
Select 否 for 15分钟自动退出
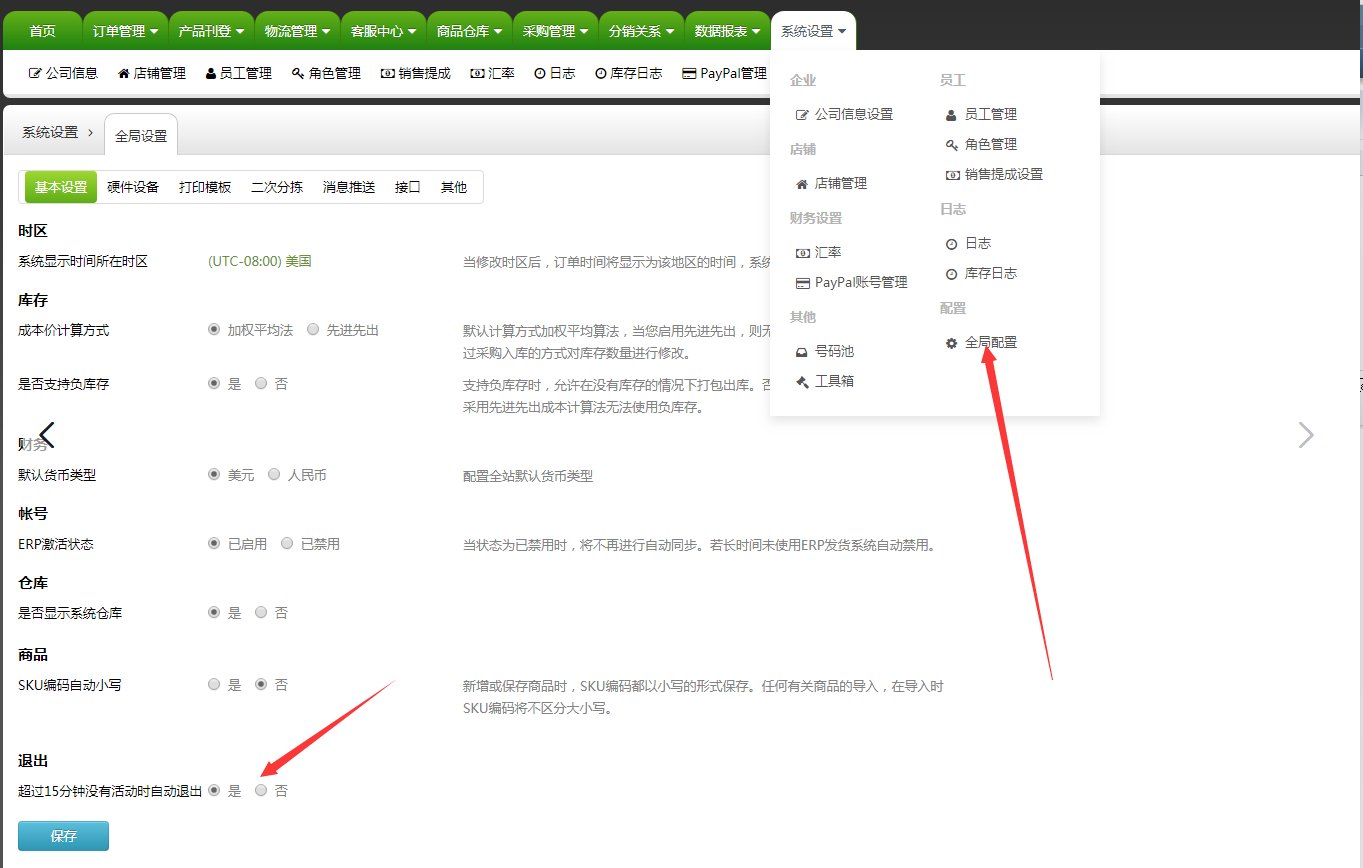pyautogui.click(x=261, y=790)
